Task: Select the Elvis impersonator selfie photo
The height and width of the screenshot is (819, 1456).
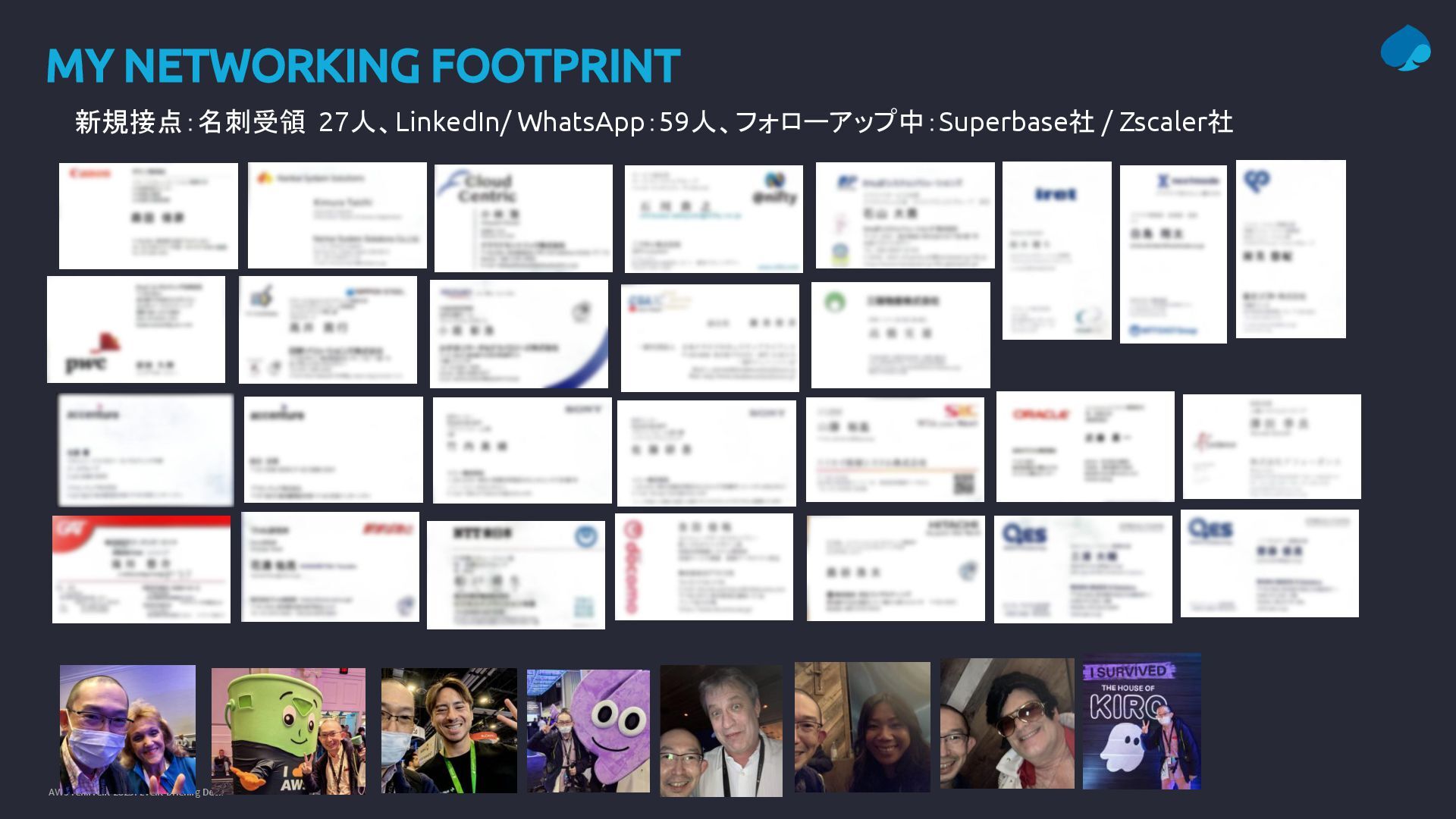Action: (1006, 723)
